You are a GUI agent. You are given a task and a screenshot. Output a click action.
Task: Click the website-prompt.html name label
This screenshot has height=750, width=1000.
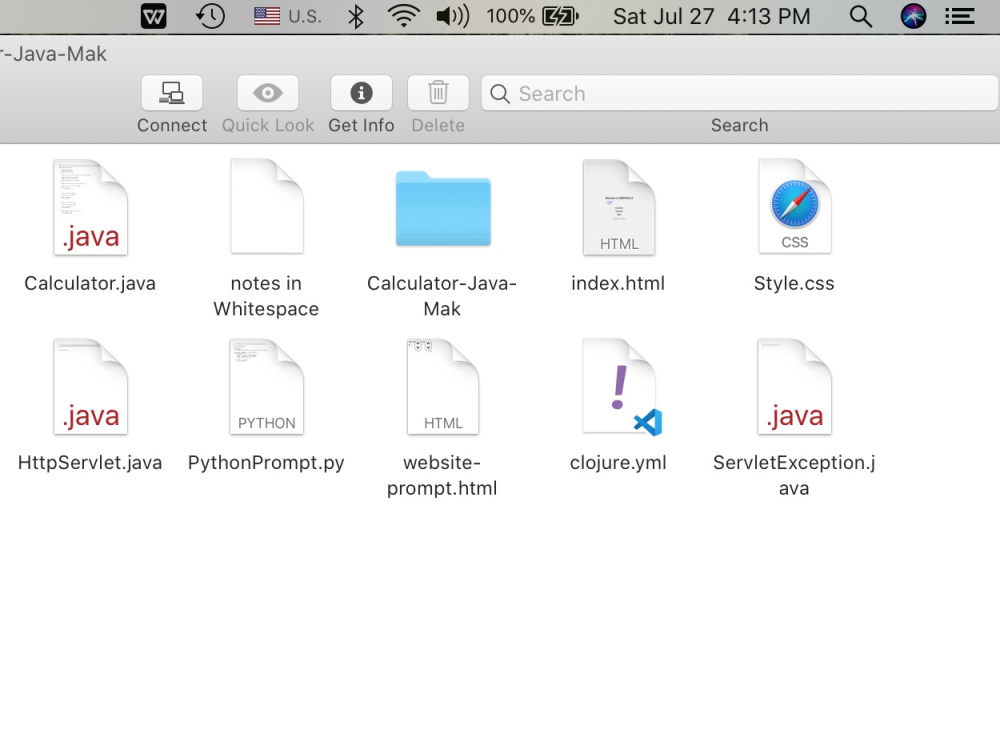(442, 475)
